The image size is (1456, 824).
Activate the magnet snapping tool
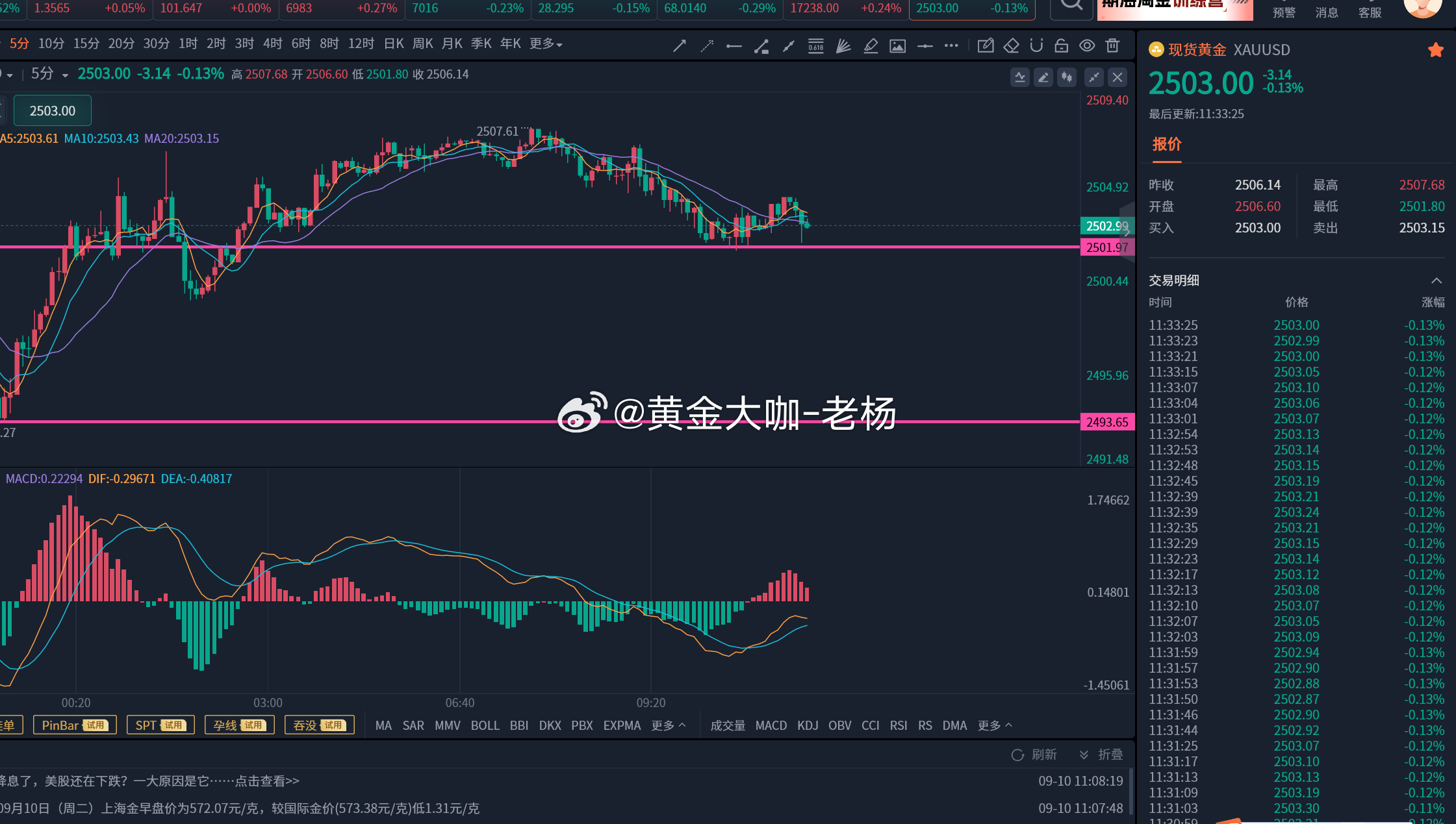(1036, 45)
